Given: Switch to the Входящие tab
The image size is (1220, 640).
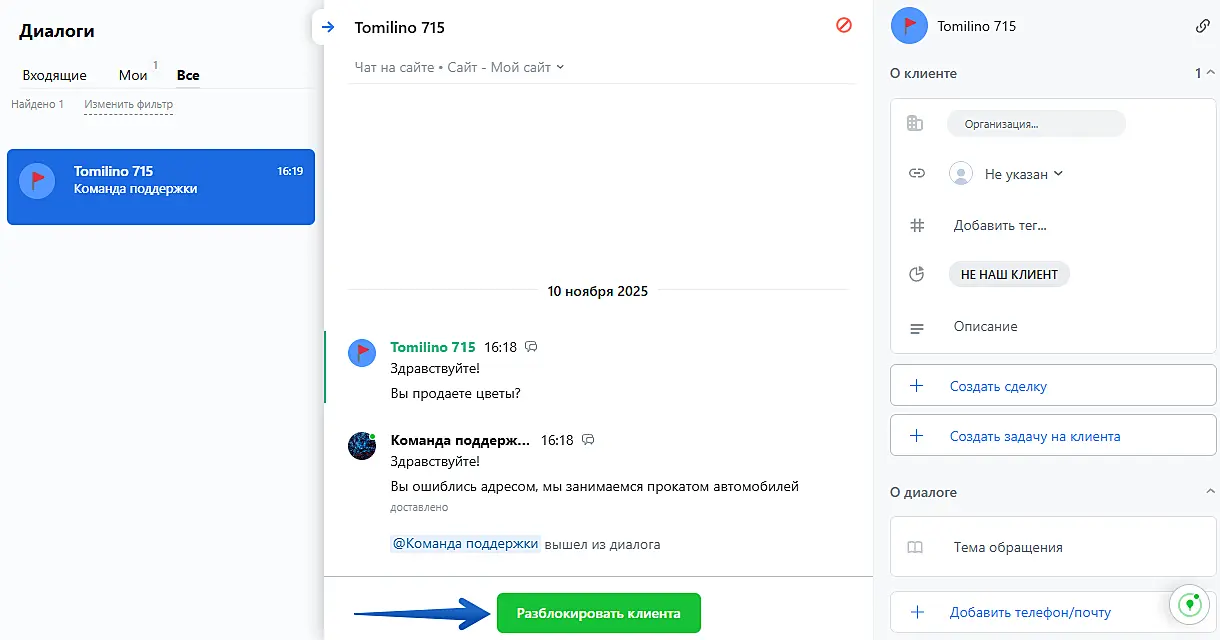Looking at the screenshot, I should [55, 75].
